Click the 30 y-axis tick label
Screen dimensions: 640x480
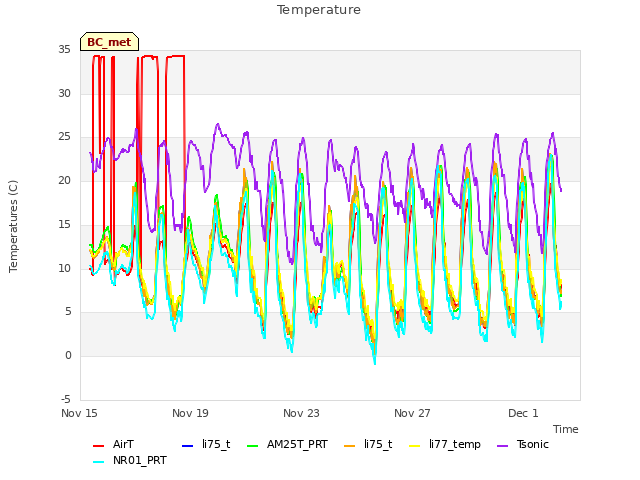pos(64,93)
